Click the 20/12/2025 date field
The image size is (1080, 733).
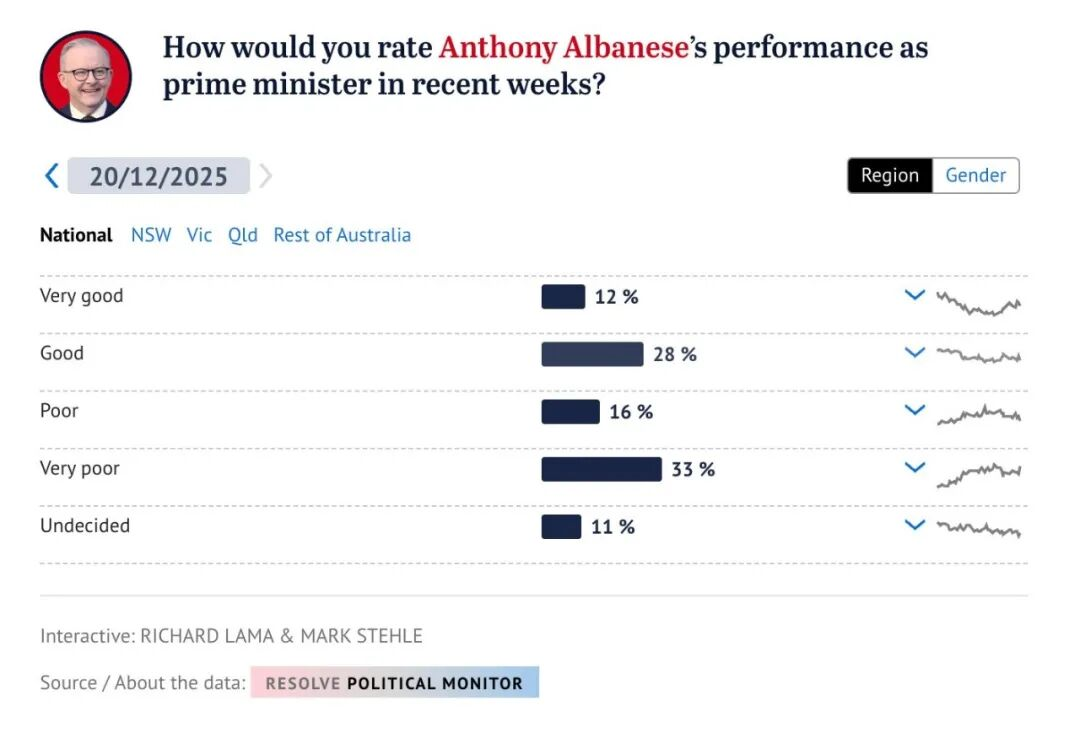pos(159,176)
